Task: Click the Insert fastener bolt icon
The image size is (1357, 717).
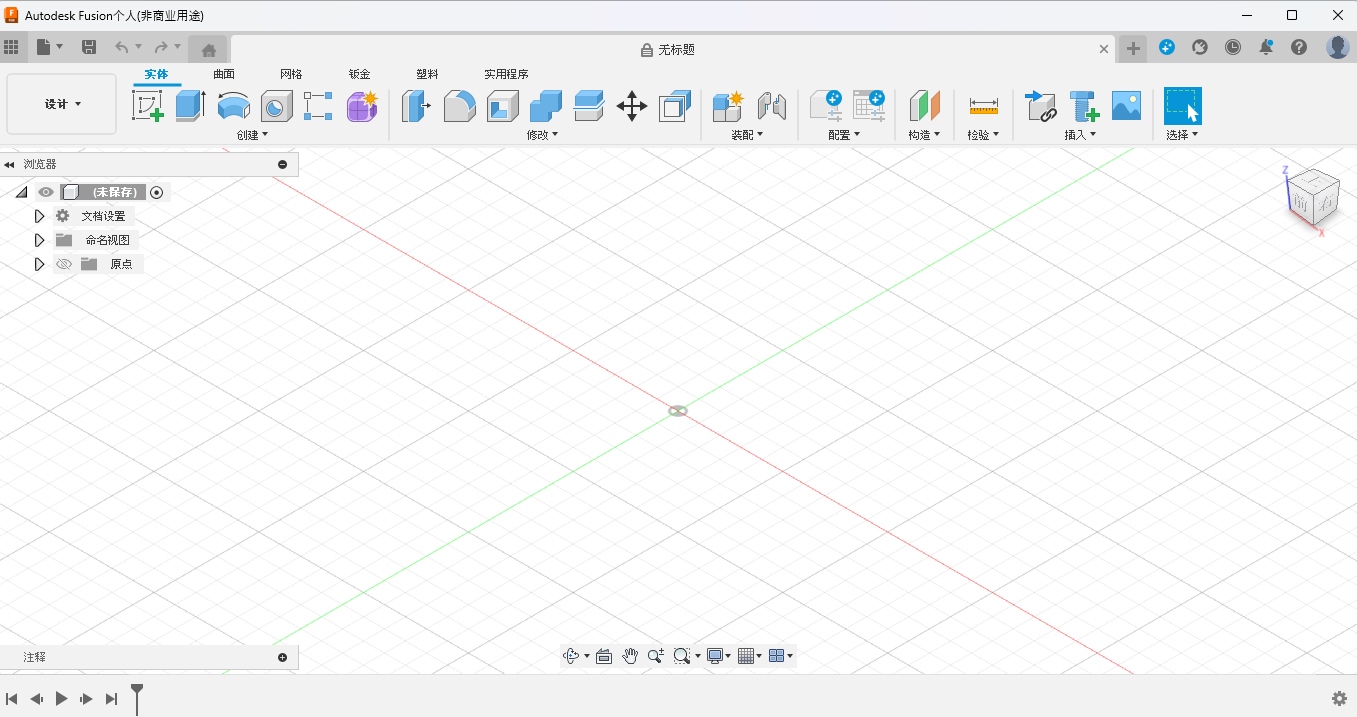Action: coord(1084,106)
